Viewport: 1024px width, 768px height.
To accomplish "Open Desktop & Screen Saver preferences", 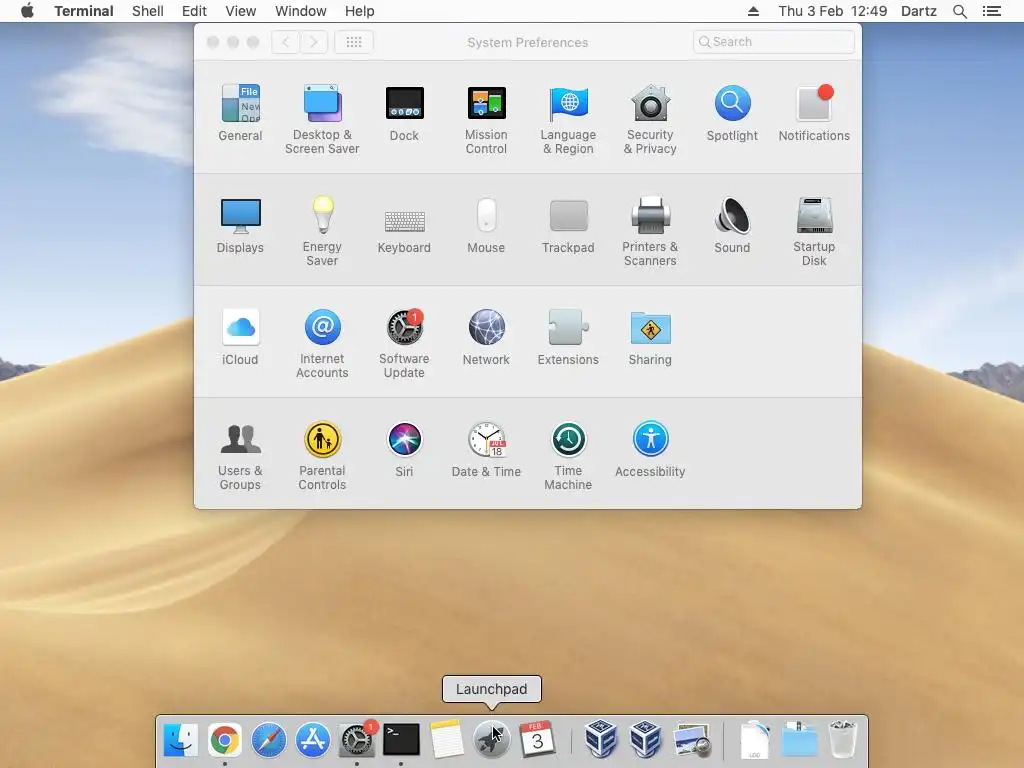I will [x=322, y=120].
